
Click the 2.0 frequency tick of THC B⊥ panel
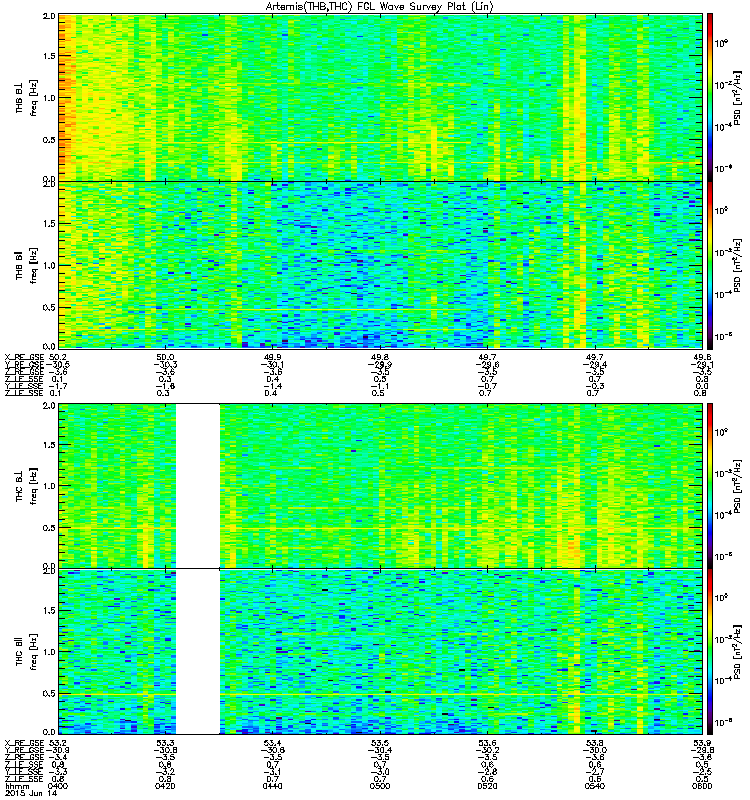click(x=49, y=406)
